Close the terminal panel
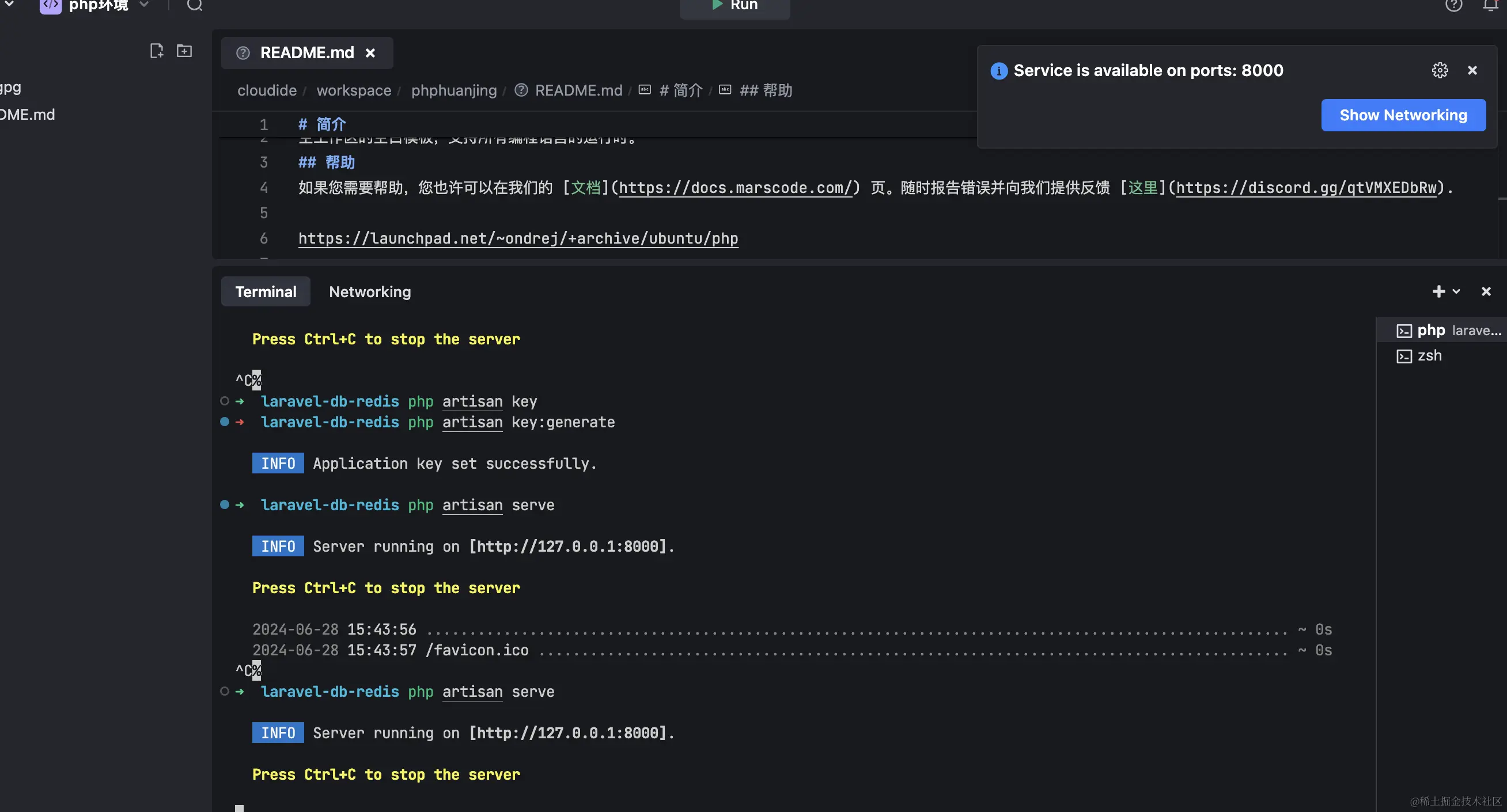Screen dimensions: 1507x812 (x=1486, y=291)
